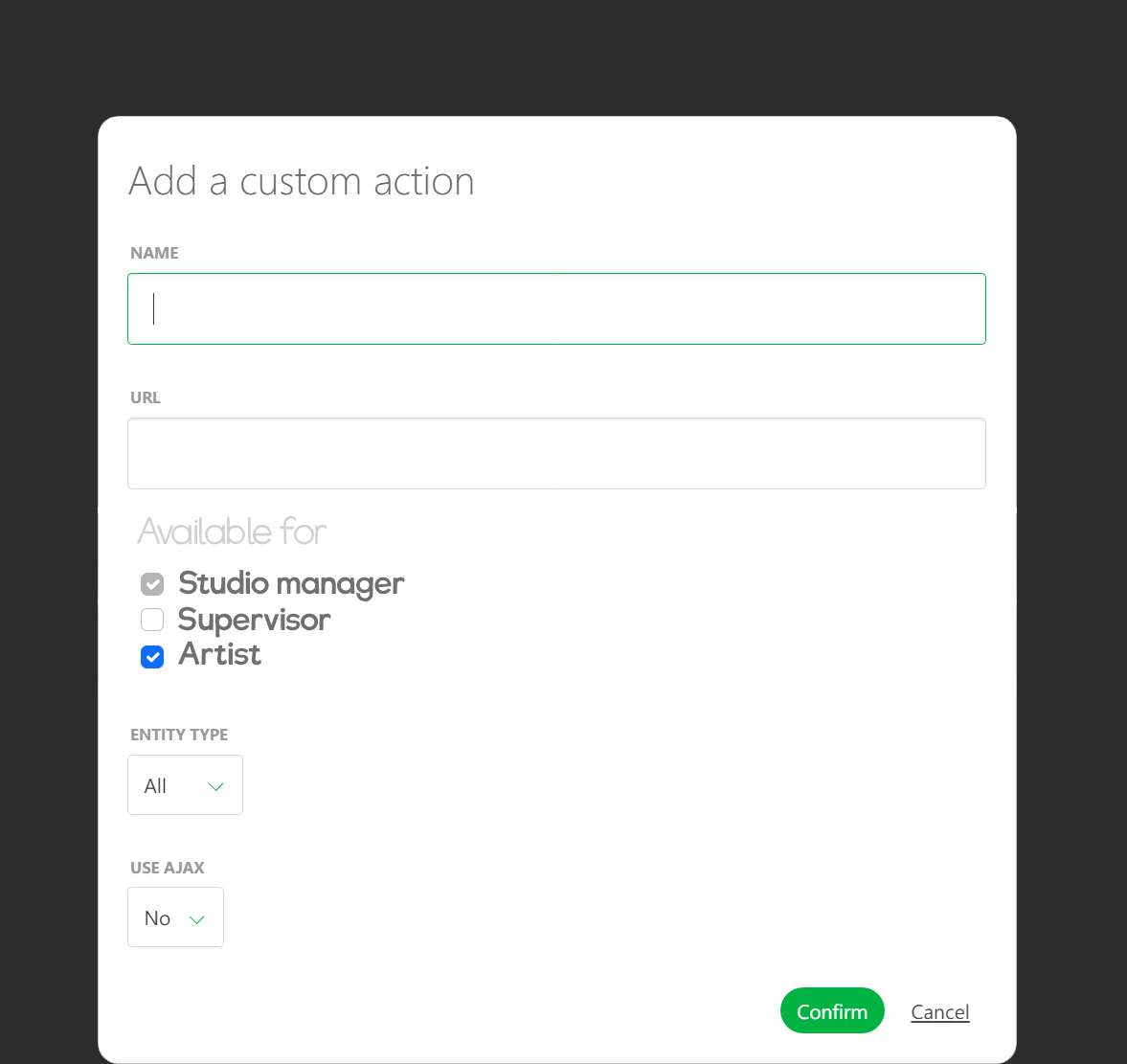The height and width of the screenshot is (1064, 1127).
Task: Uncheck the Artist checkbox
Action: point(152,656)
